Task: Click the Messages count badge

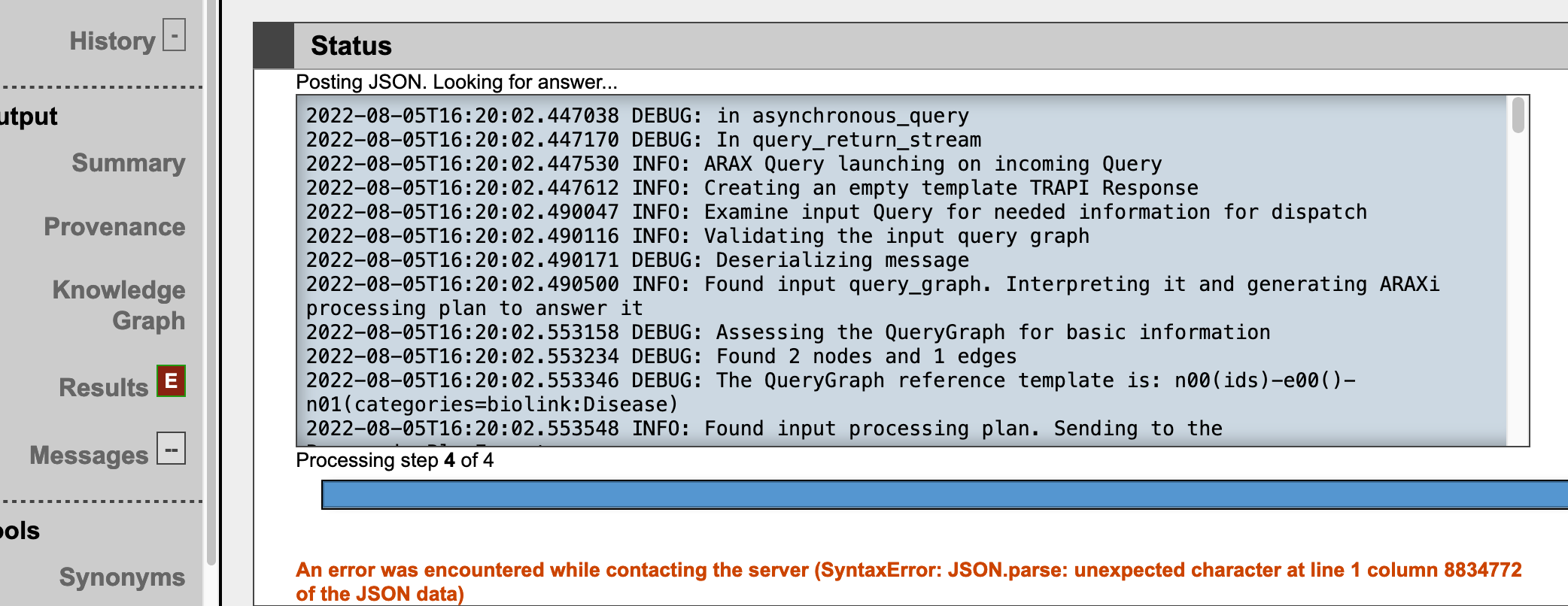Action: click(x=171, y=449)
